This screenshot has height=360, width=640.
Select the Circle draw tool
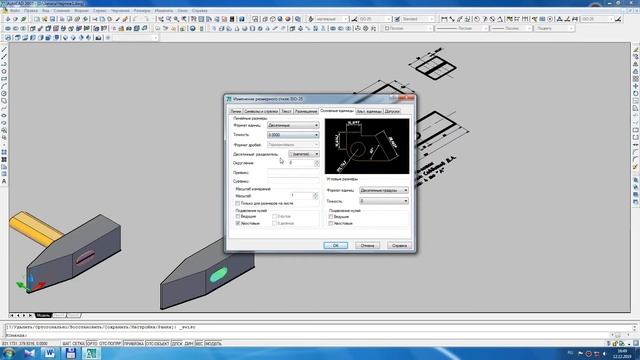tap(4, 93)
